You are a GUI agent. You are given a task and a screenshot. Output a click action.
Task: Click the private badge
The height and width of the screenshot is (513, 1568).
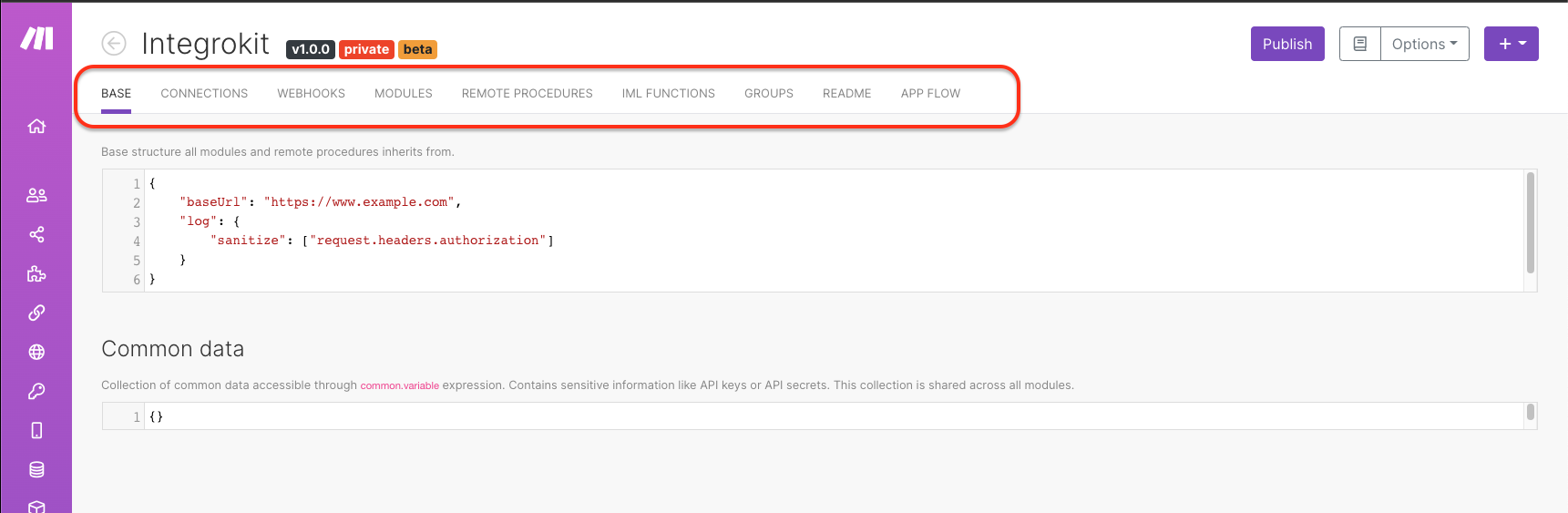click(x=366, y=49)
